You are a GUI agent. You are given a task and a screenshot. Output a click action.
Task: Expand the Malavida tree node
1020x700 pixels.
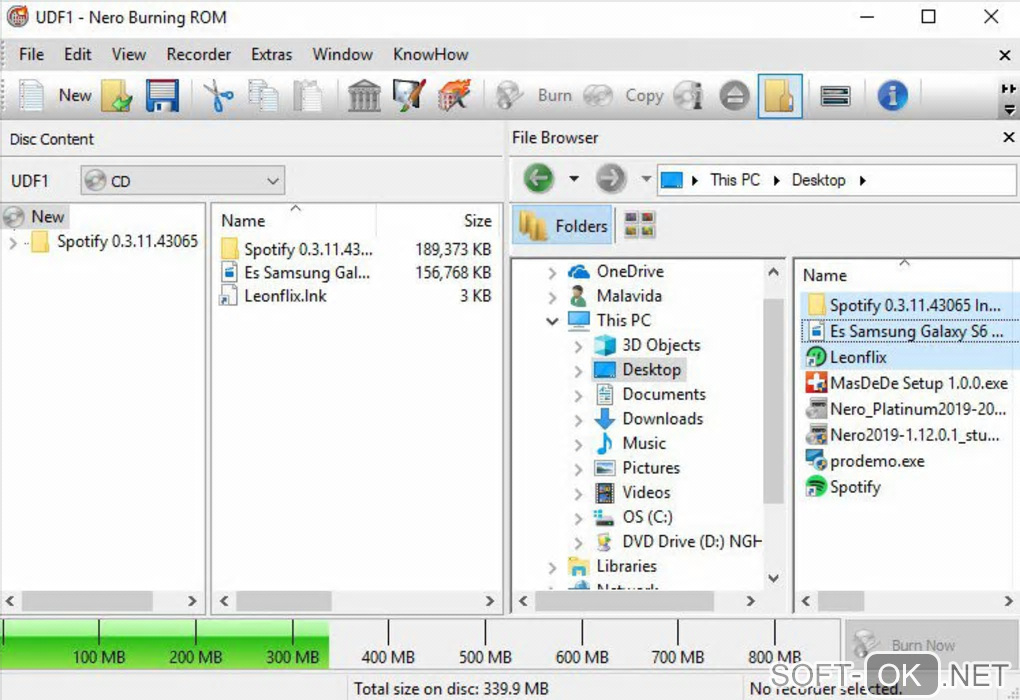[x=552, y=297]
